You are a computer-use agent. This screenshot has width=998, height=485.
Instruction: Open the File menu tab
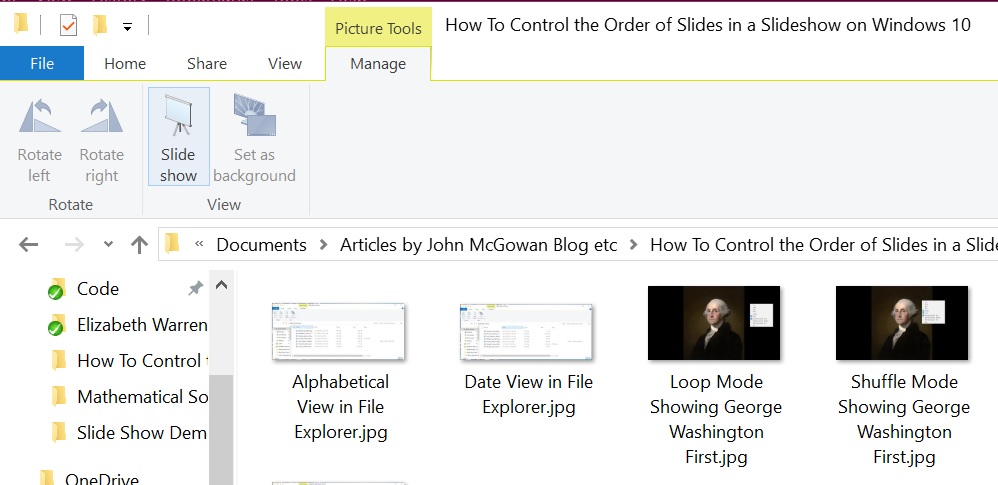(42, 64)
